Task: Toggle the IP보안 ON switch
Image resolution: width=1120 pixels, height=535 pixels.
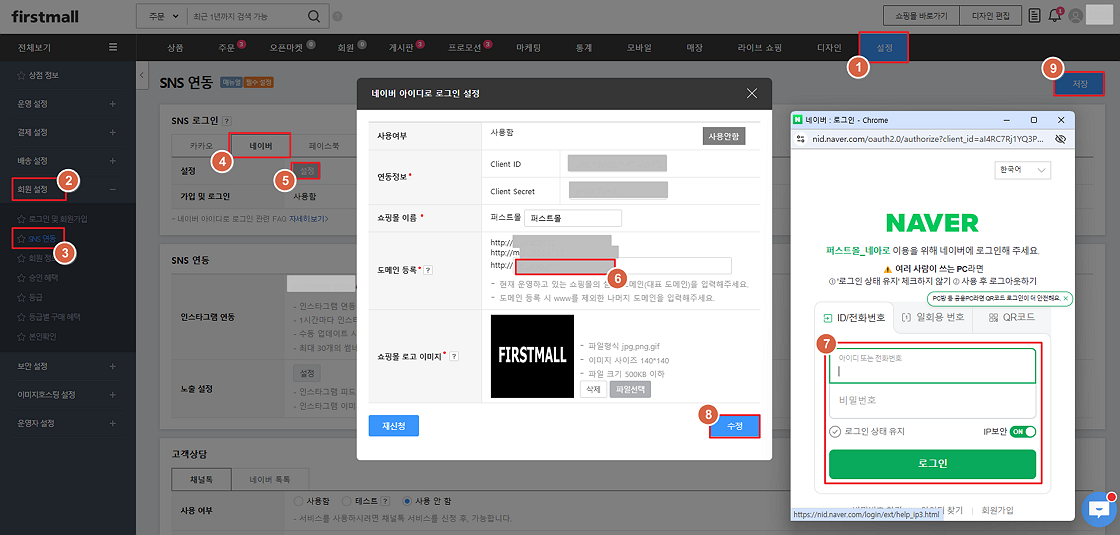Action: 1022,431
